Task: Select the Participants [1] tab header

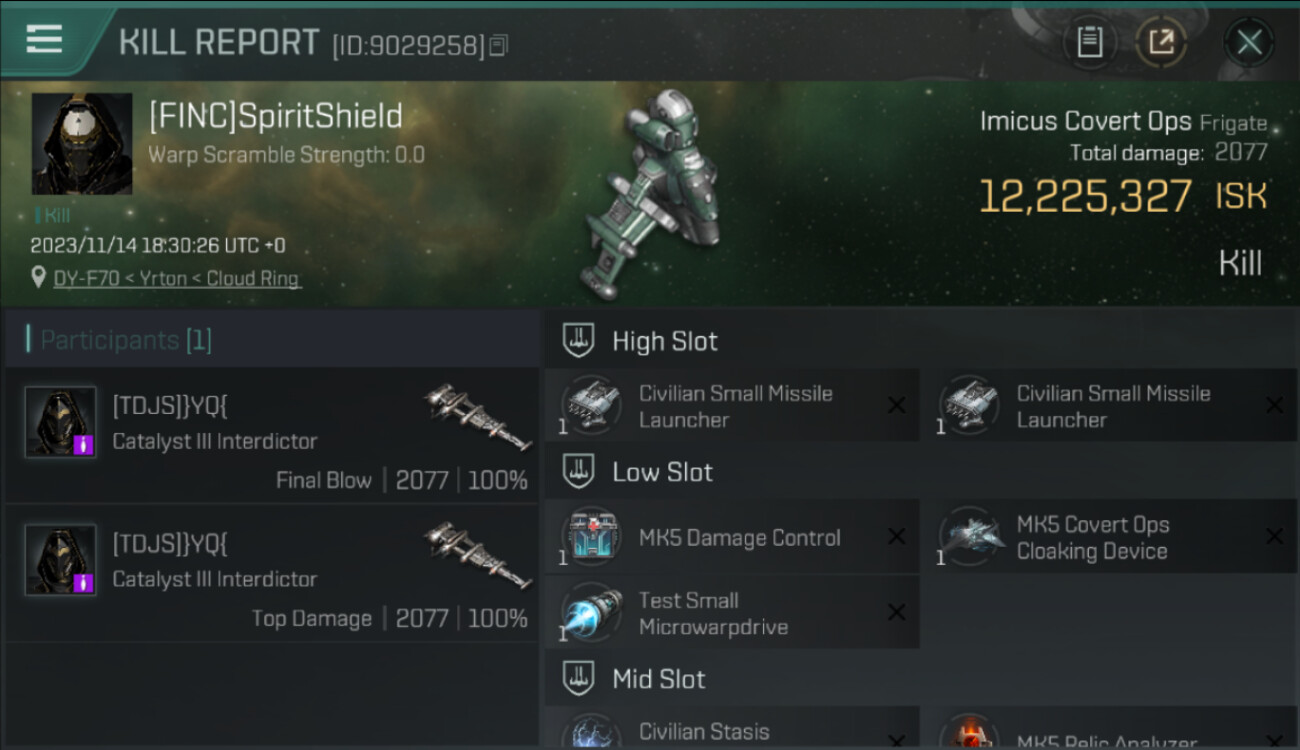Action: [x=272, y=340]
